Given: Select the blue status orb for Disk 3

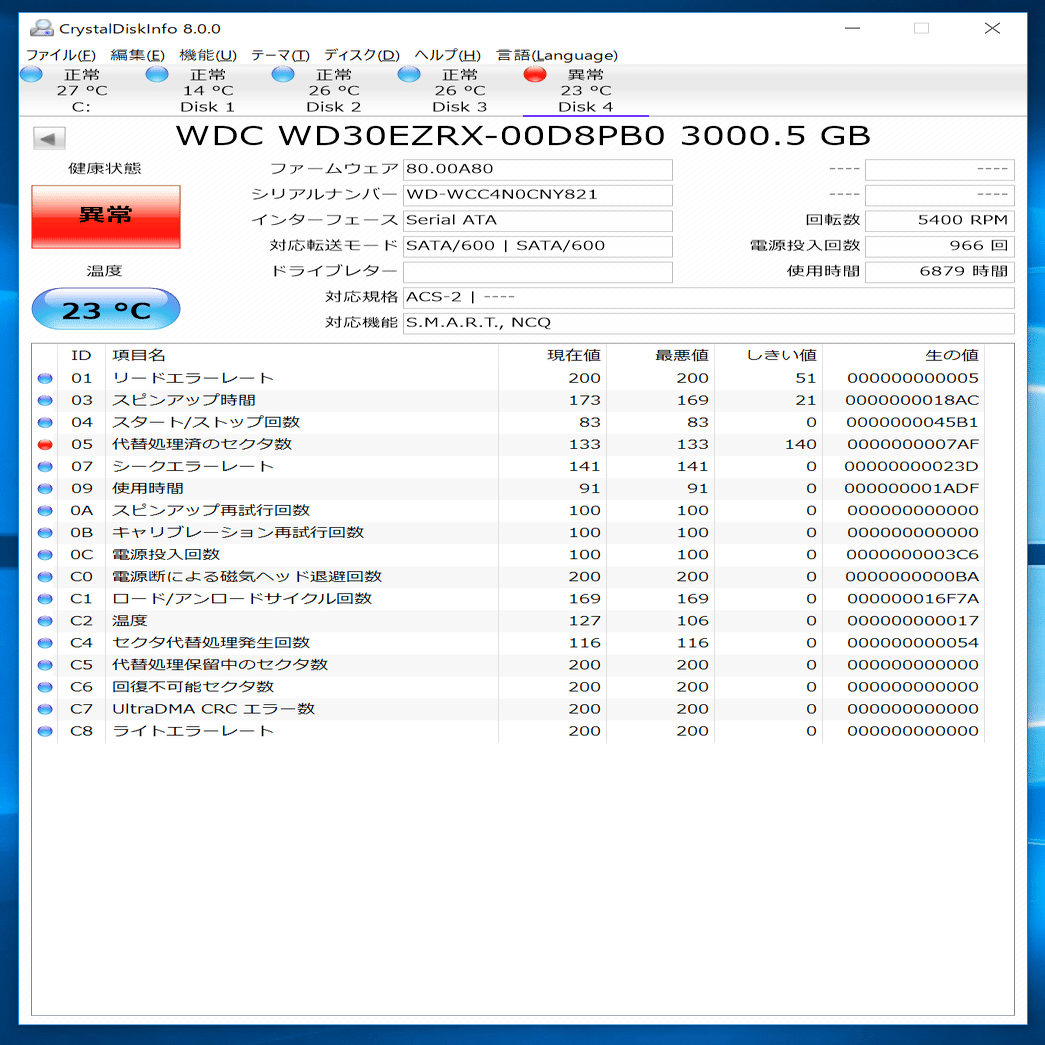Looking at the screenshot, I should (409, 74).
